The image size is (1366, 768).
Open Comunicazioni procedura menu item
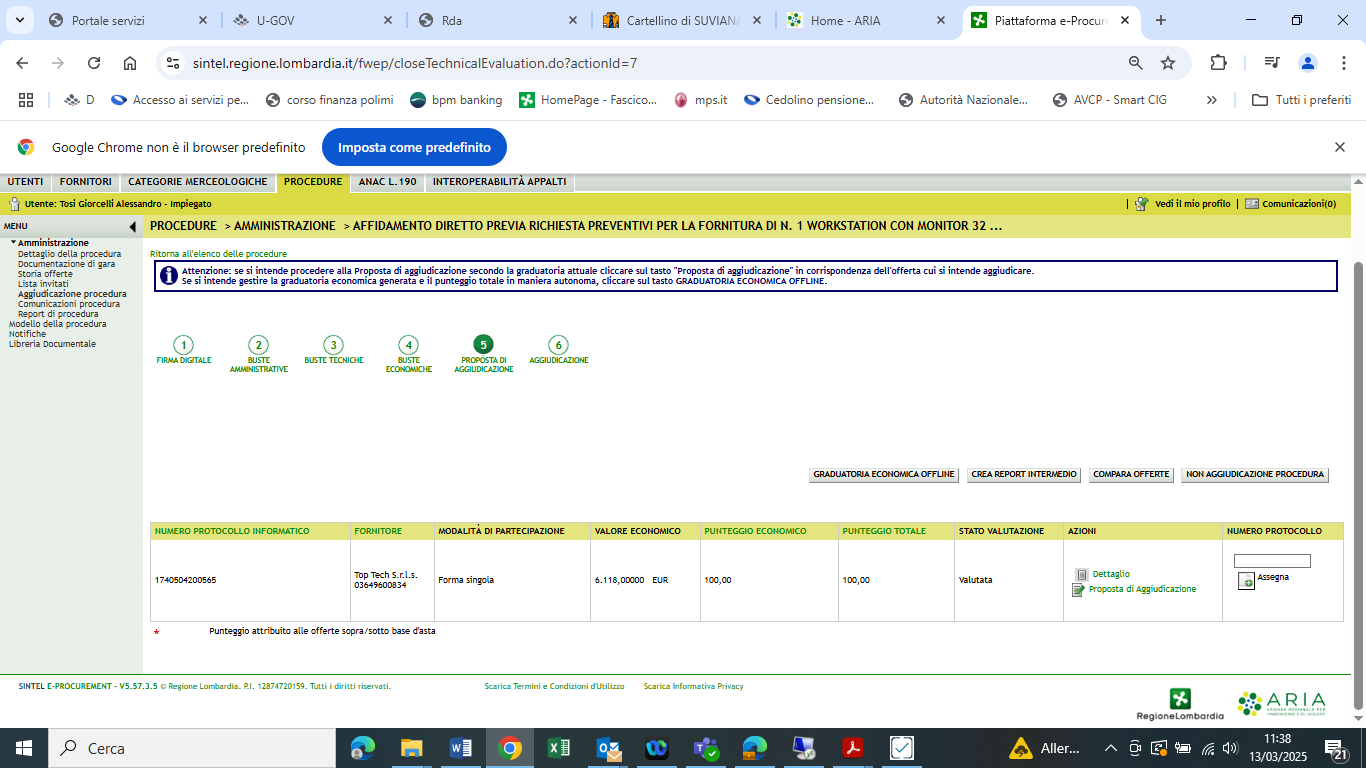click(x=69, y=304)
